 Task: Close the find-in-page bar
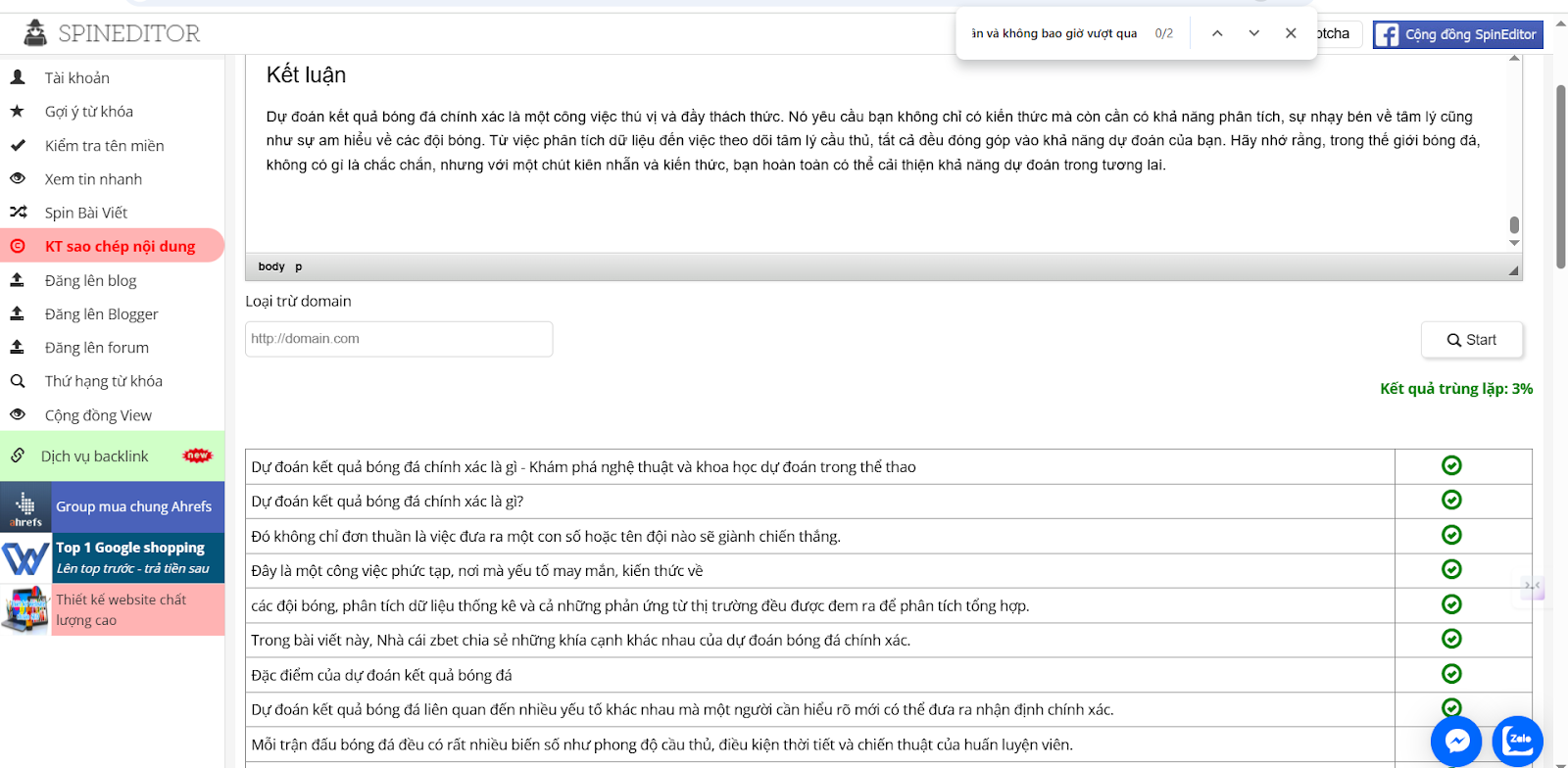coord(1291,33)
